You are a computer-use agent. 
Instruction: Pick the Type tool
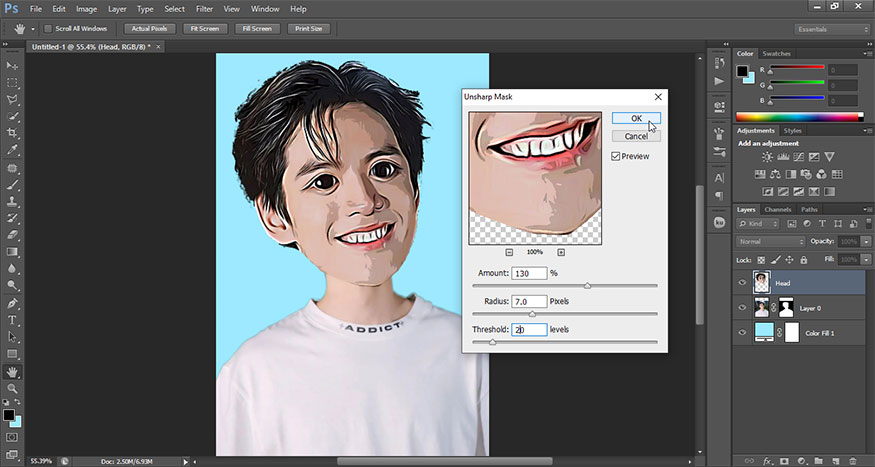pos(13,320)
